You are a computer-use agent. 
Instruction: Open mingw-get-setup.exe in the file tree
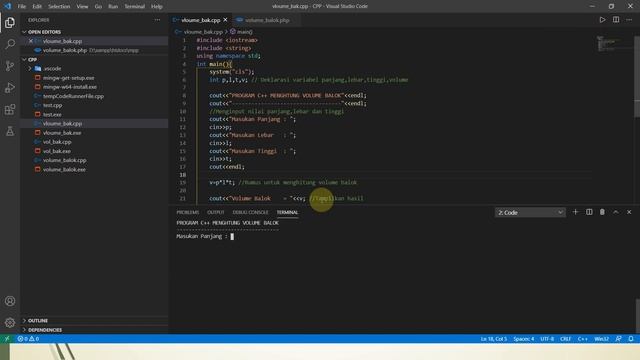[x=69, y=78]
